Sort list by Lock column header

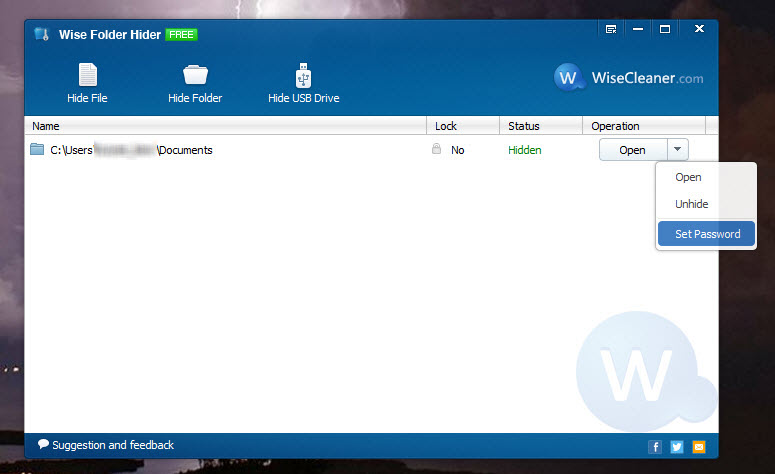pos(463,126)
